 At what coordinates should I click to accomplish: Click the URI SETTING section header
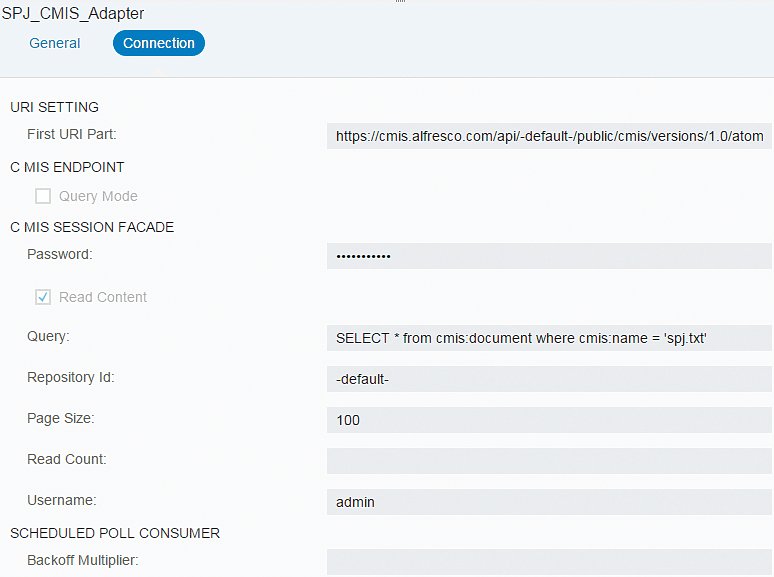pos(54,107)
